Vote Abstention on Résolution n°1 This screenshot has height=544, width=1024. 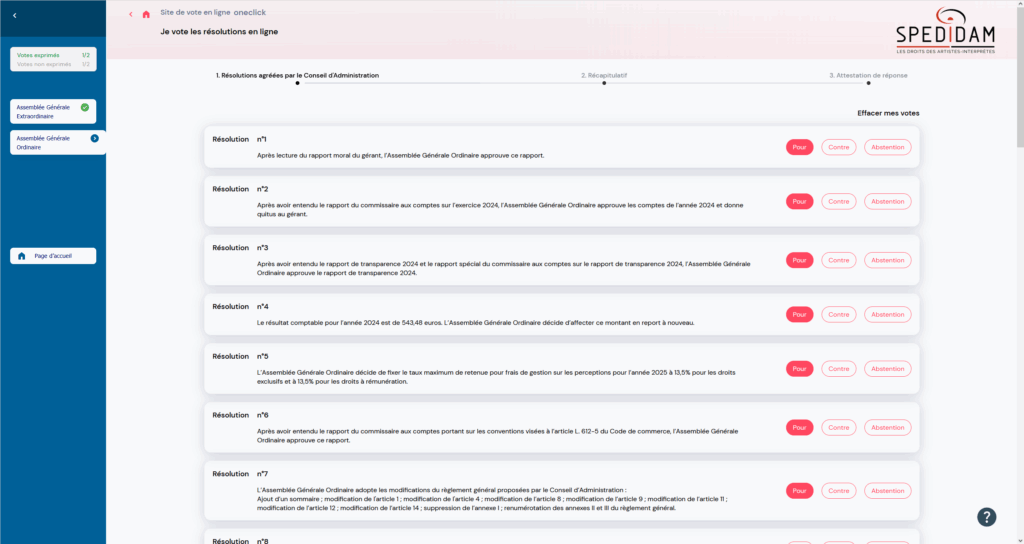click(x=888, y=147)
